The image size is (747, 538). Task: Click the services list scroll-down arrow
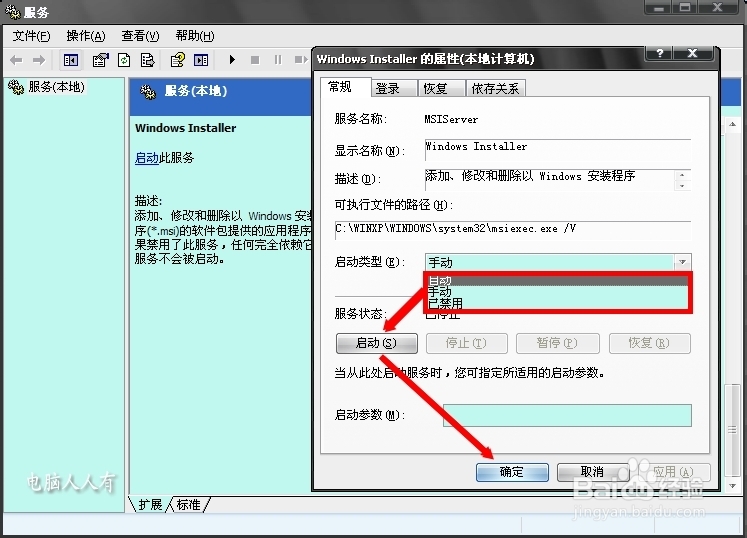pyautogui.click(x=733, y=486)
